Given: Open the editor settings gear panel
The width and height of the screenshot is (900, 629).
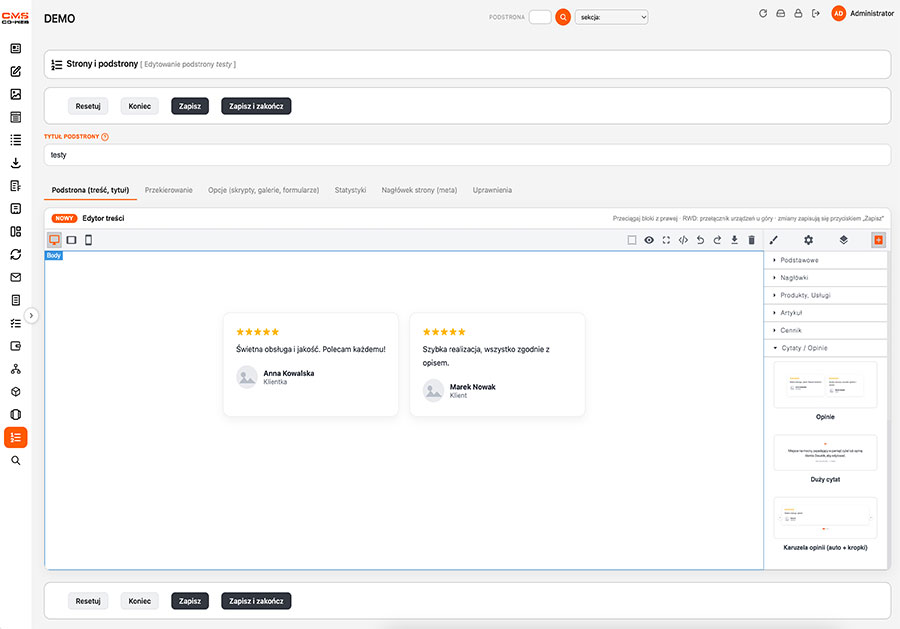Looking at the screenshot, I should tap(808, 240).
